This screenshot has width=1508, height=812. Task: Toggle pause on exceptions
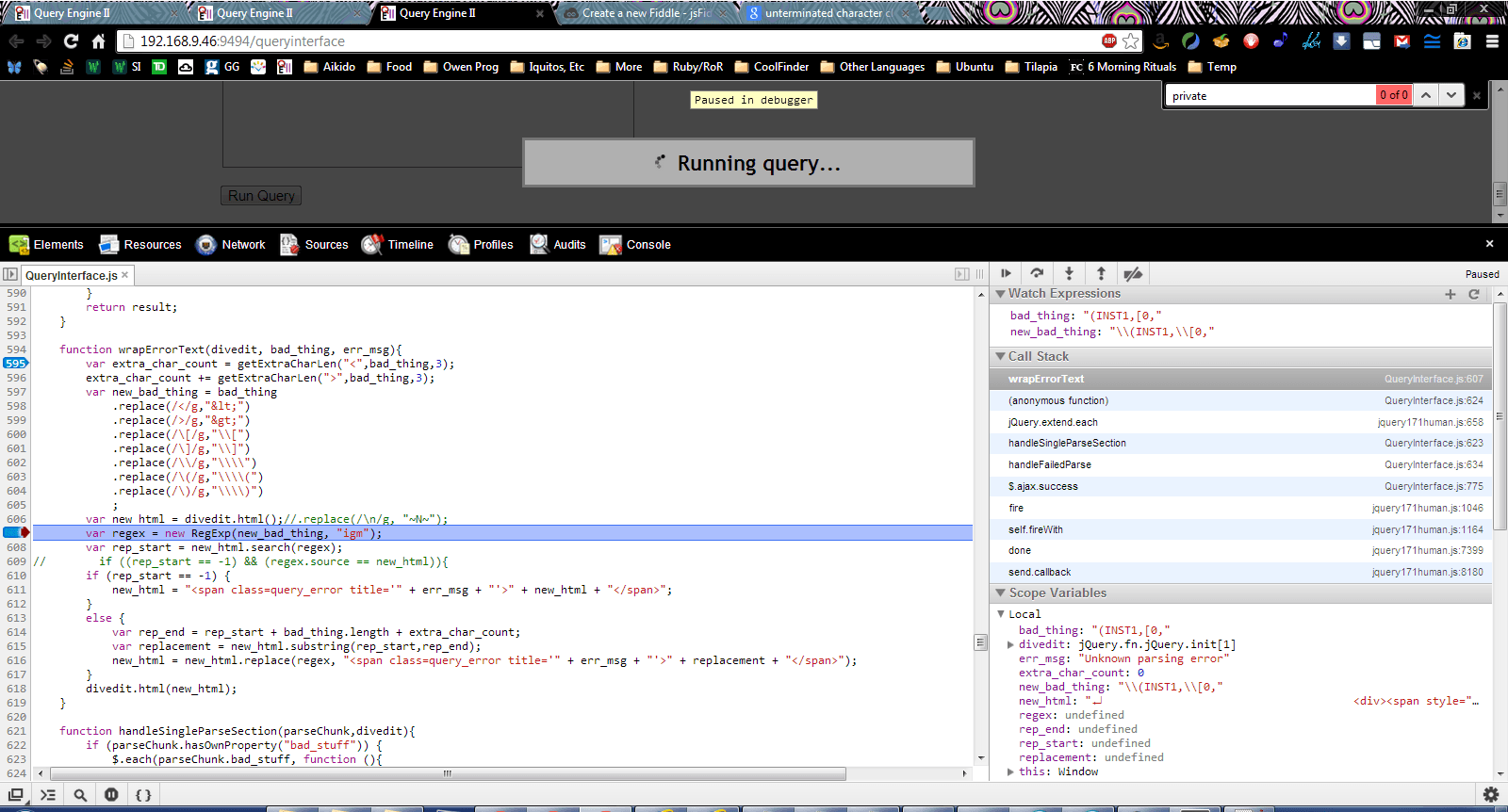coord(111,795)
